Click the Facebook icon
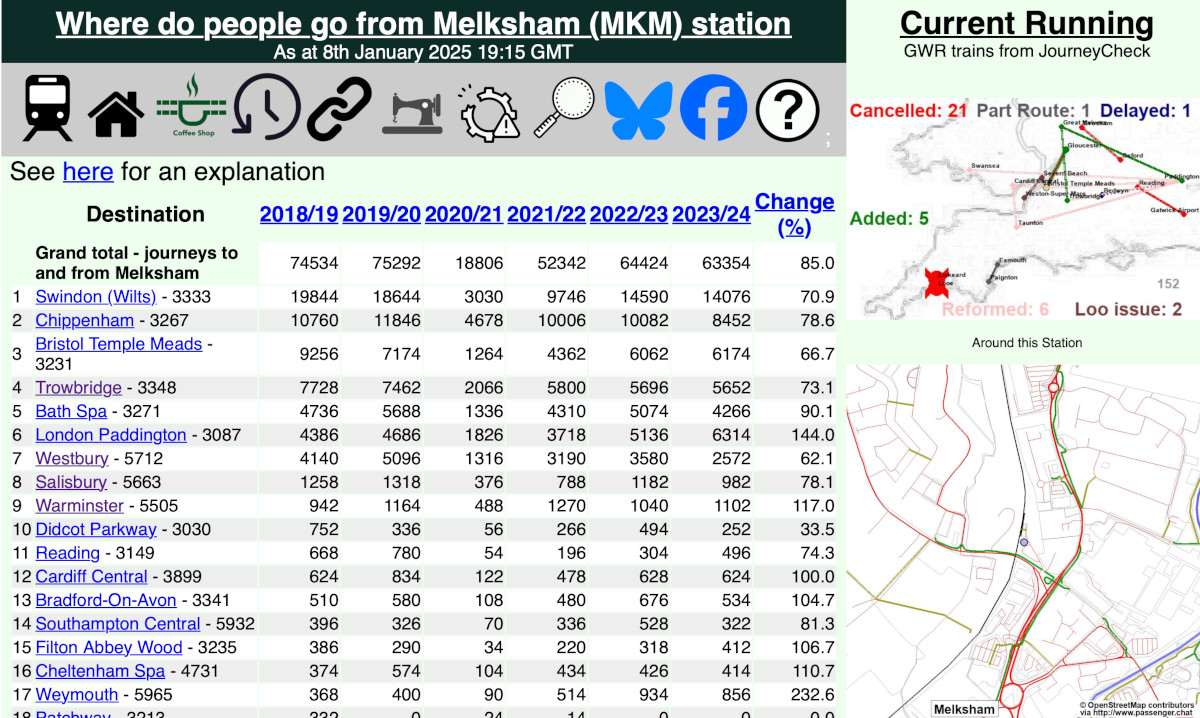1200x718 pixels. tap(713, 108)
